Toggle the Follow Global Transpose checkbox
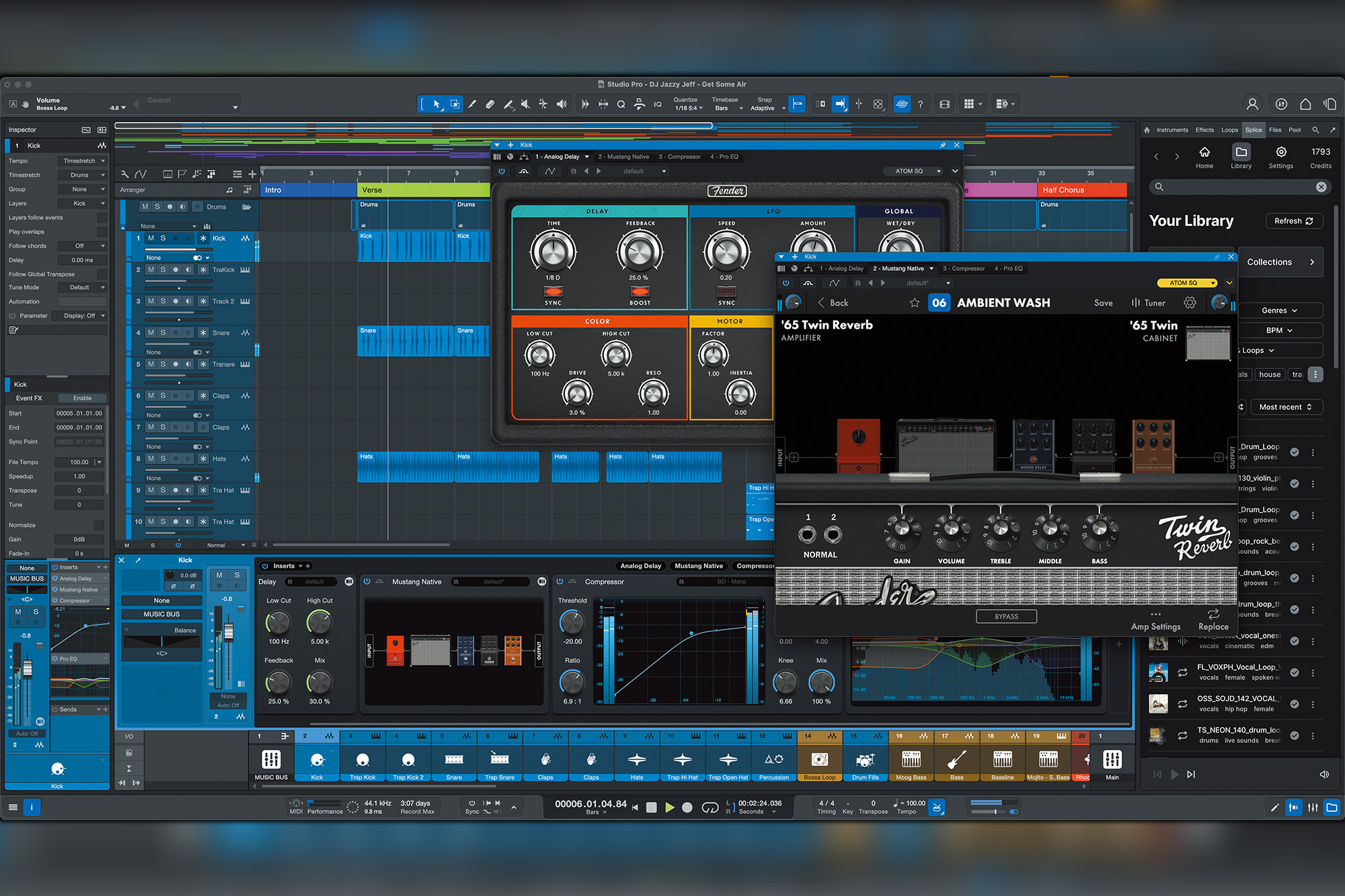1345x896 pixels. [102, 274]
